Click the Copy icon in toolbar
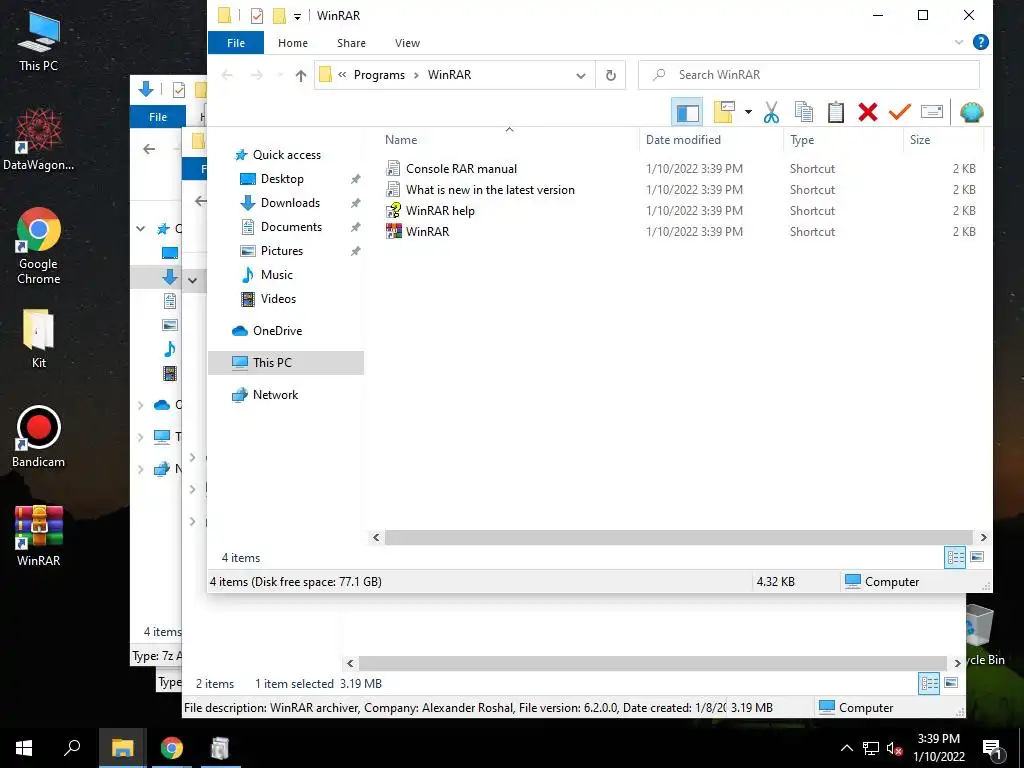The image size is (1024, 768). click(x=803, y=112)
